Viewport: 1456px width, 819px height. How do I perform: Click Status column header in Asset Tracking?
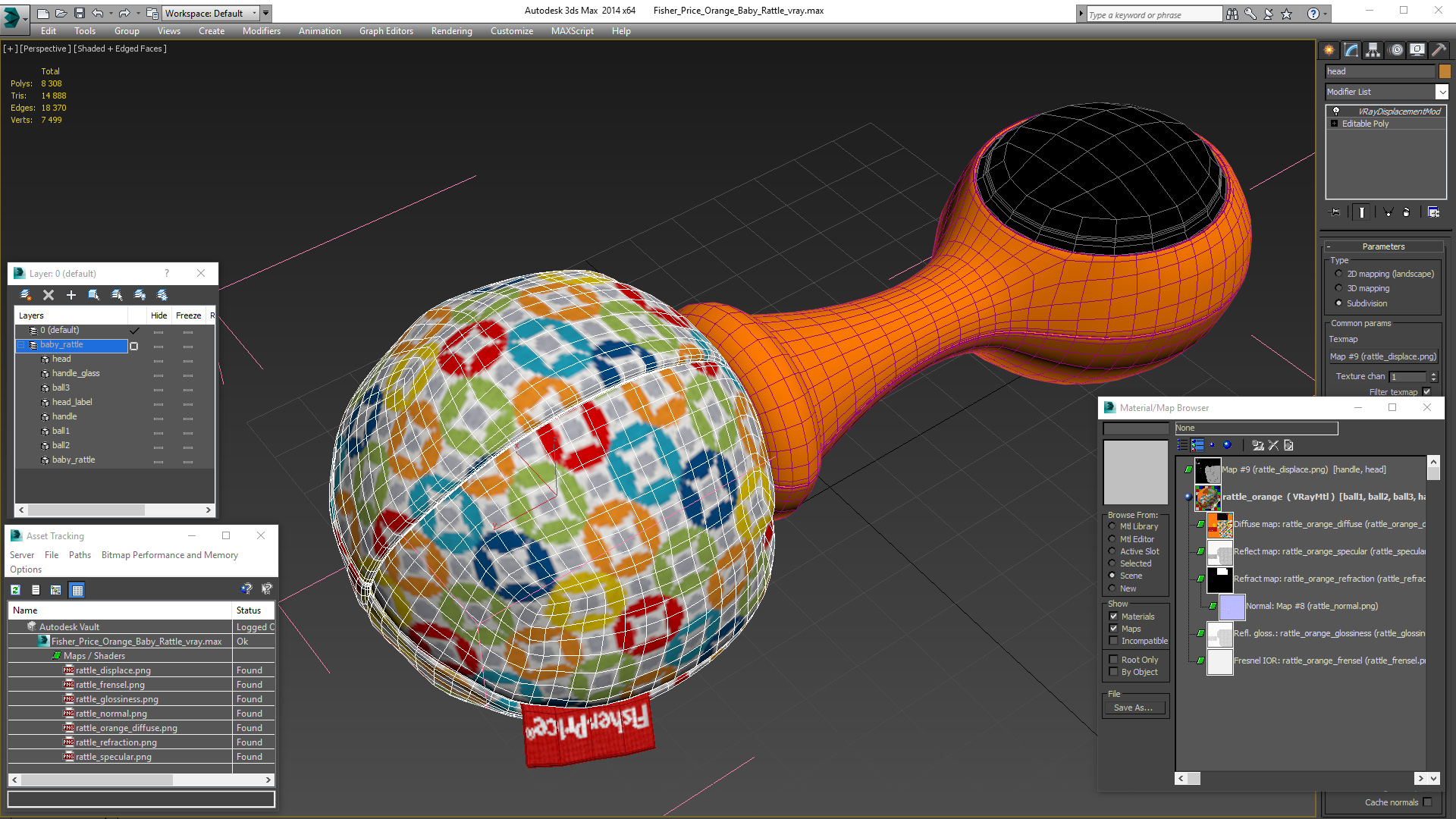tap(253, 610)
